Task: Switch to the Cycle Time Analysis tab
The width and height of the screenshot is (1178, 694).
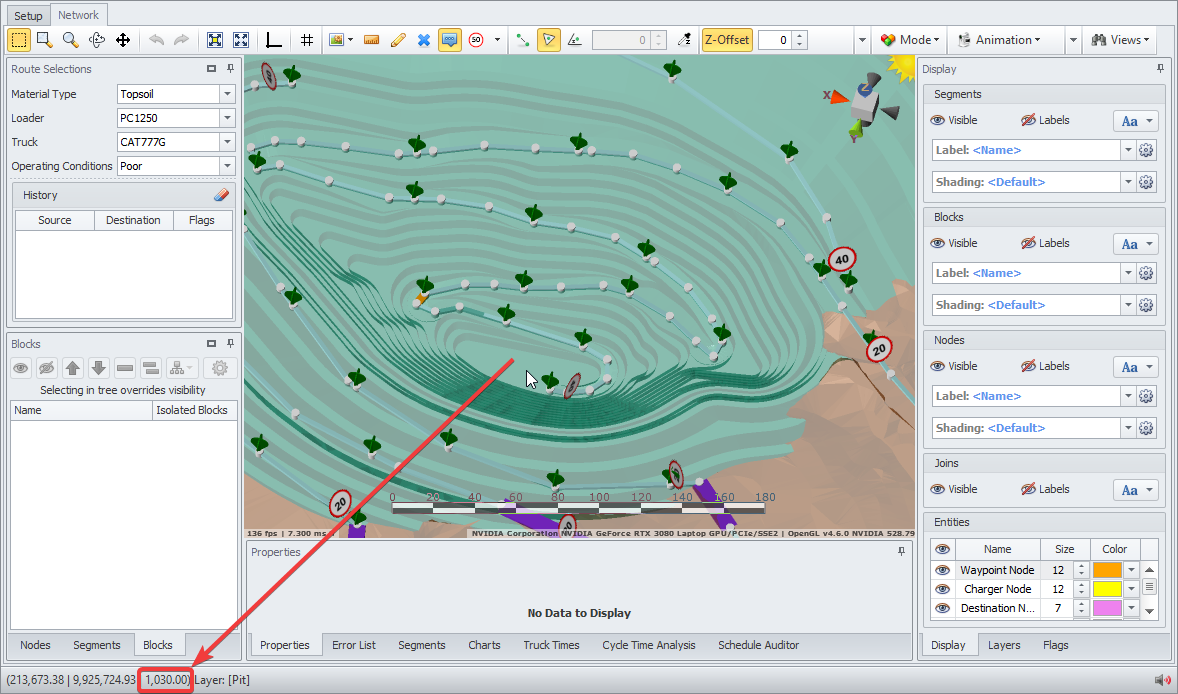Action: tap(648, 645)
